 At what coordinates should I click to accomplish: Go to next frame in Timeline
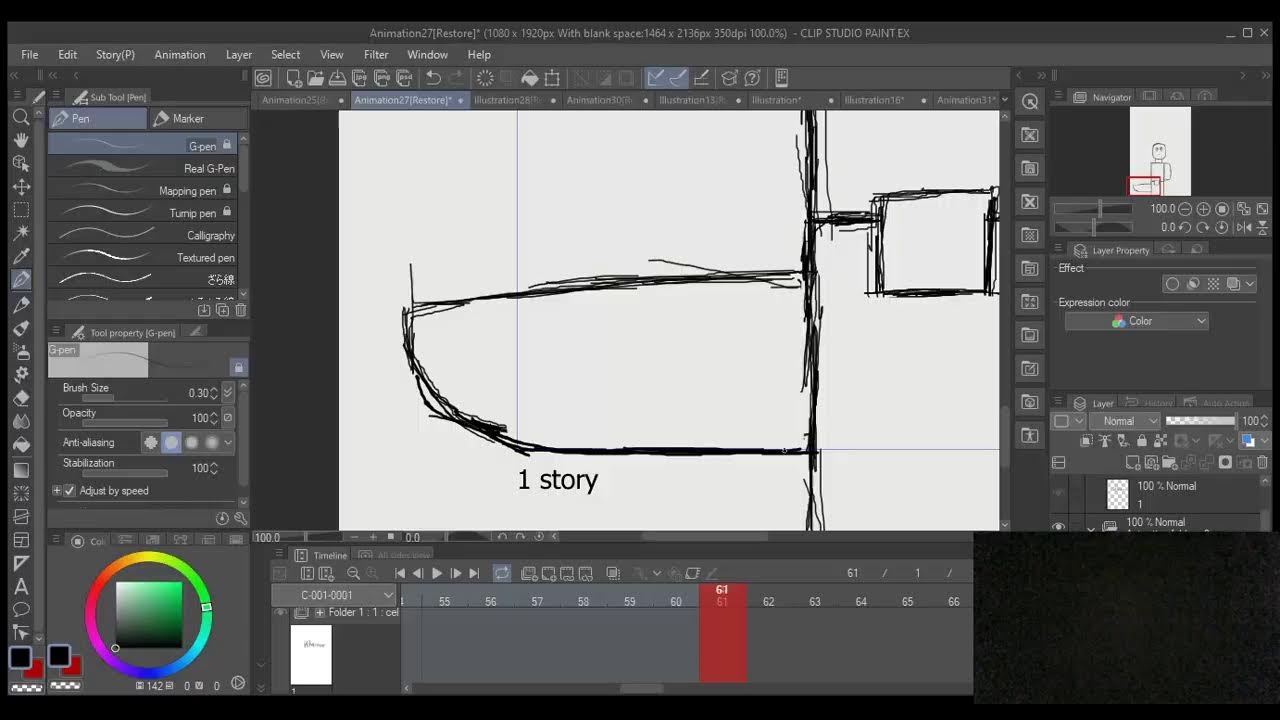[x=456, y=573]
